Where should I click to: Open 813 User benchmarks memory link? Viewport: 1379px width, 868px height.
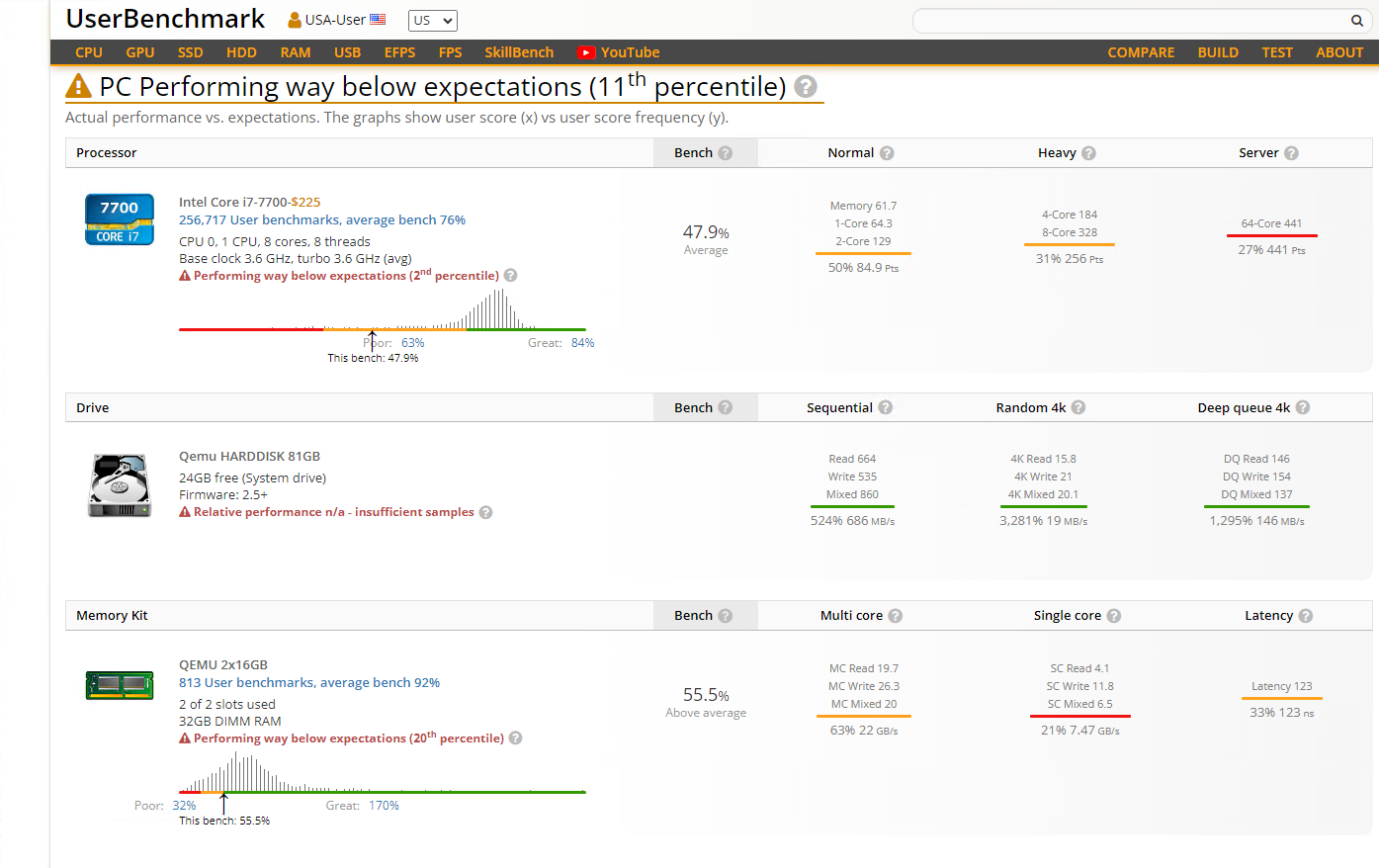tap(309, 683)
